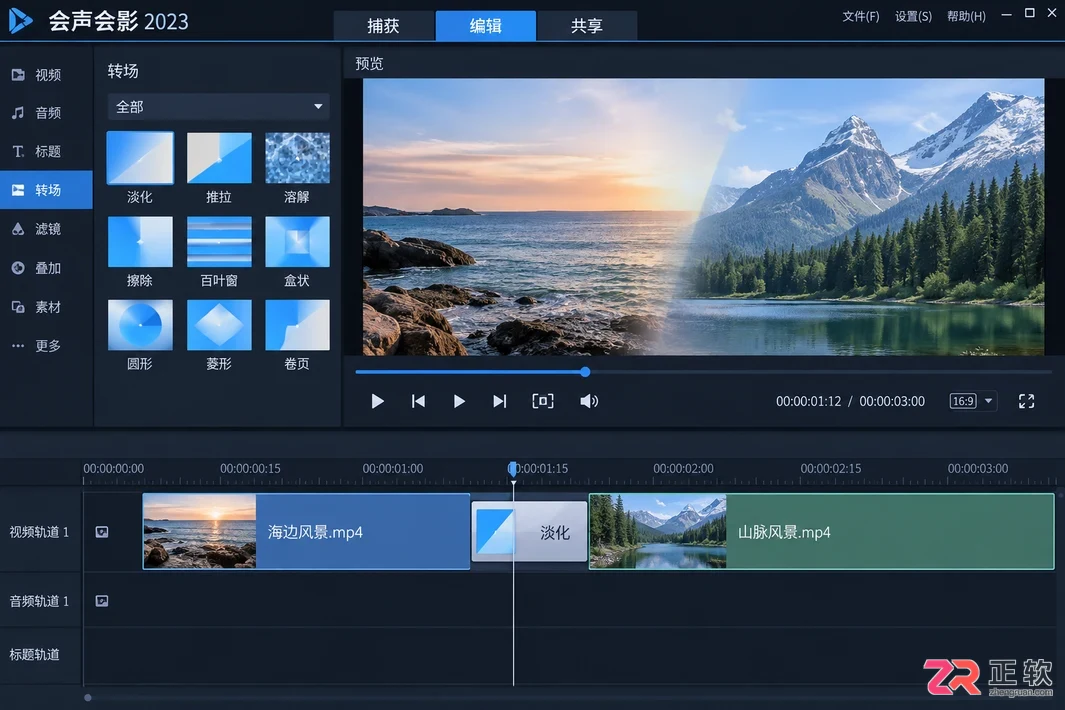Select the 擦除 wipe transition

pyautogui.click(x=140, y=242)
